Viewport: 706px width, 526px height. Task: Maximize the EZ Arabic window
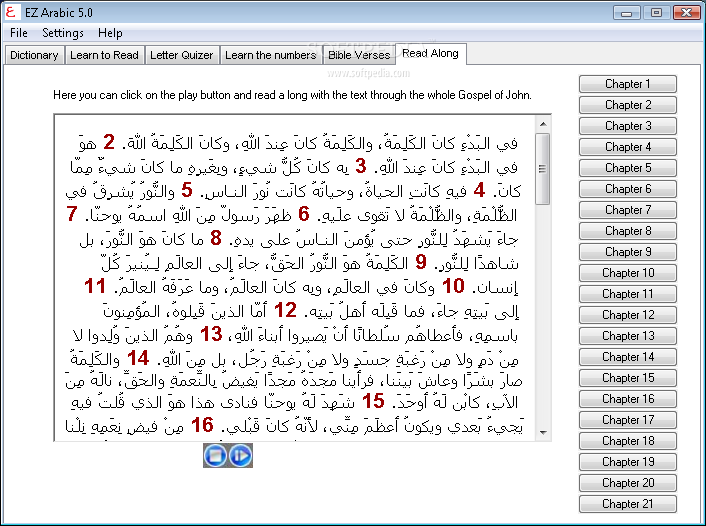656,13
